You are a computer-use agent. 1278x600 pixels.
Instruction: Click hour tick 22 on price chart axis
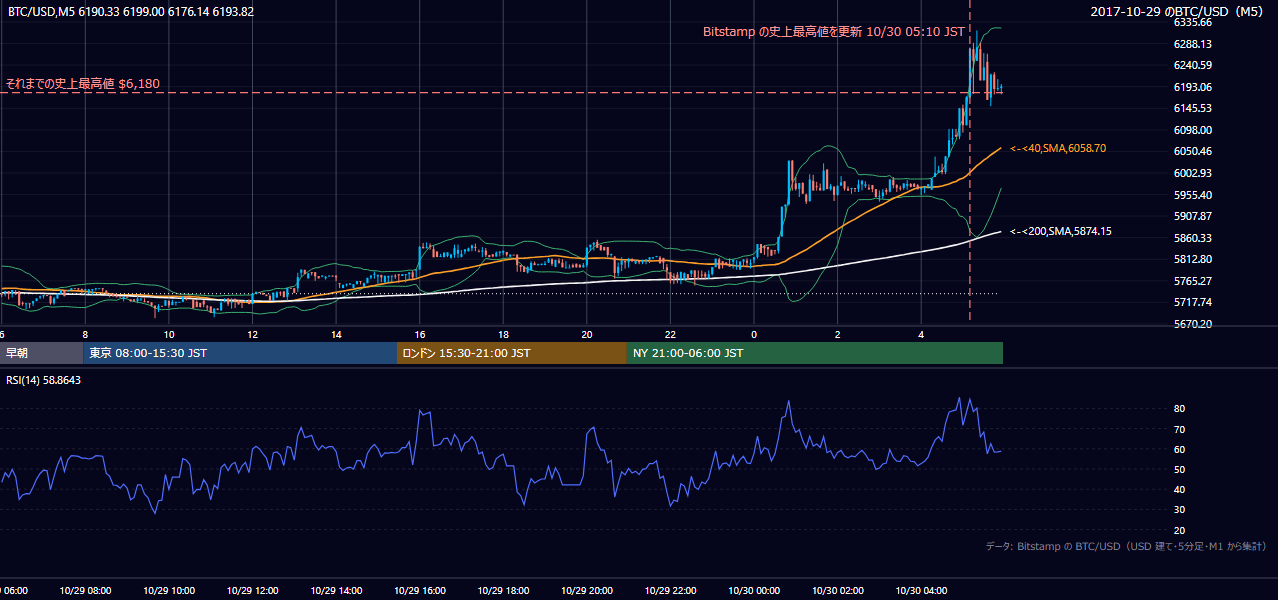click(x=671, y=335)
